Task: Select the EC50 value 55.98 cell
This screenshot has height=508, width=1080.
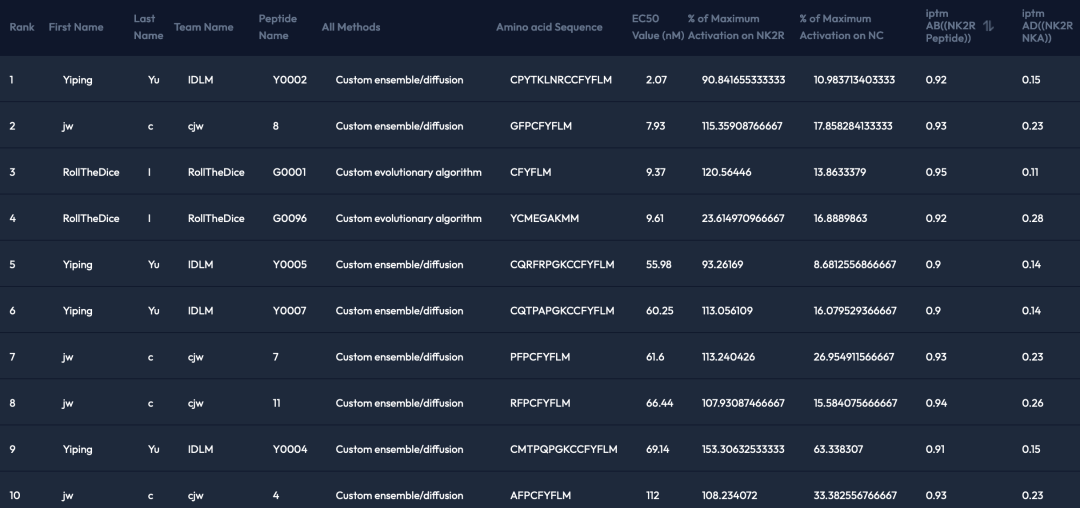Action: pyautogui.click(x=658, y=265)
